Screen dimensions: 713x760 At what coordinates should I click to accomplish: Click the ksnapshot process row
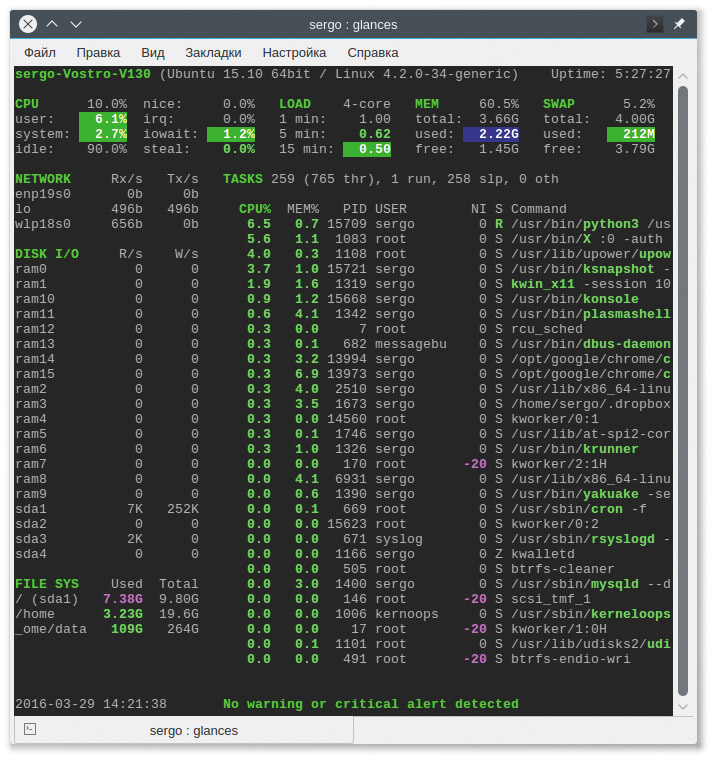click(459, 269)
